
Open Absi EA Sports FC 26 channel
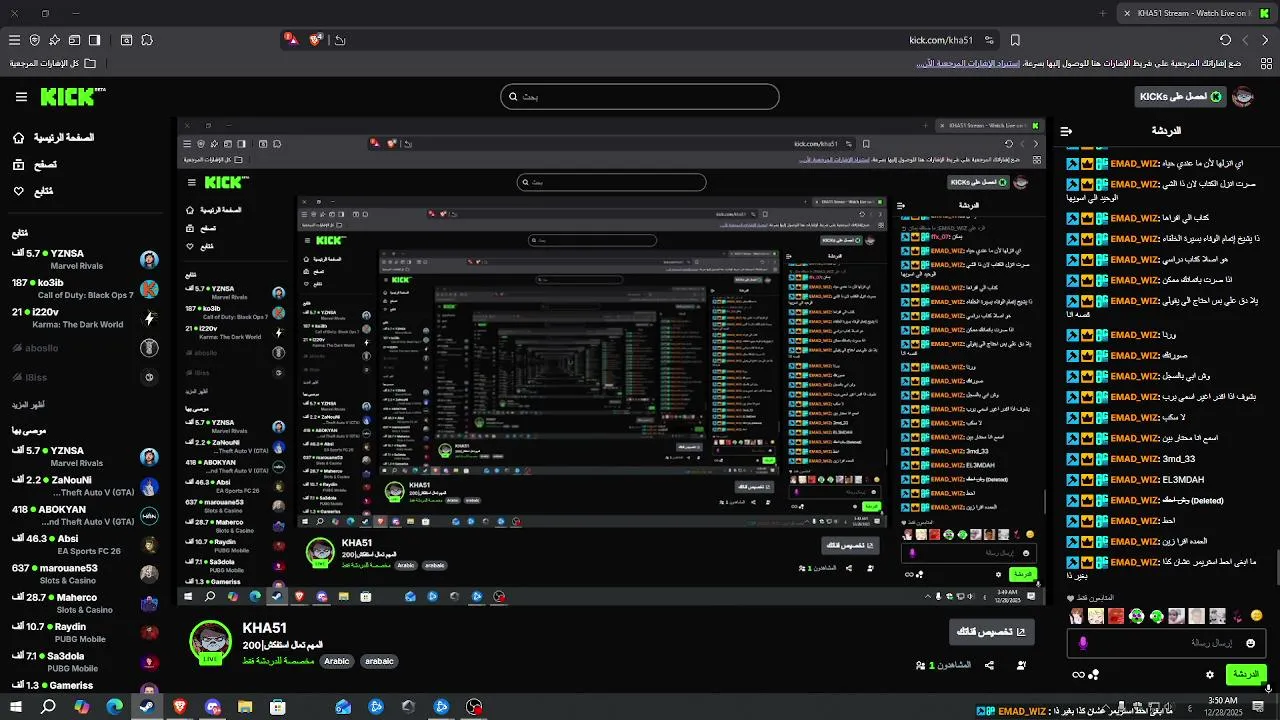click(85, 544)
